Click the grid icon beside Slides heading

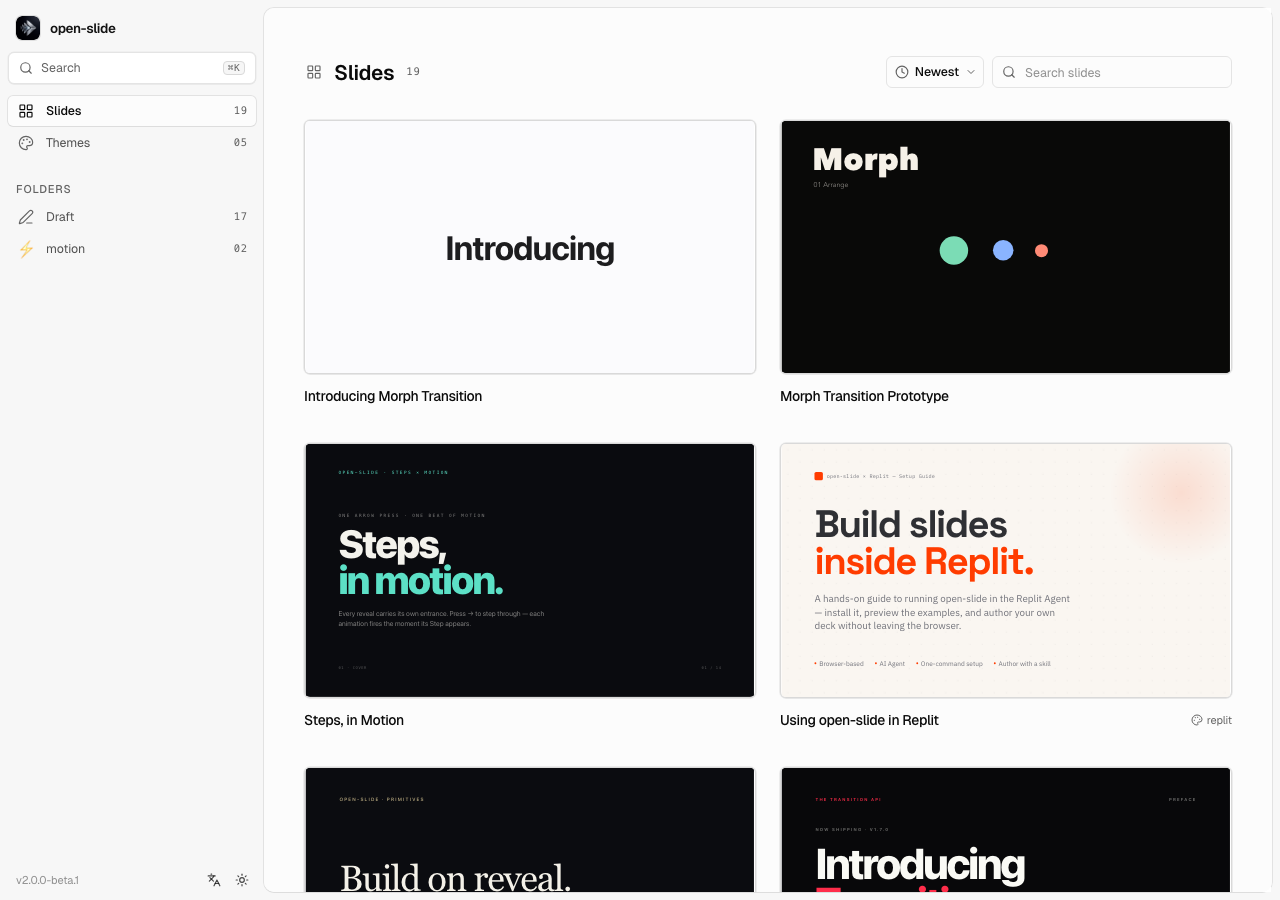[314, 72]
